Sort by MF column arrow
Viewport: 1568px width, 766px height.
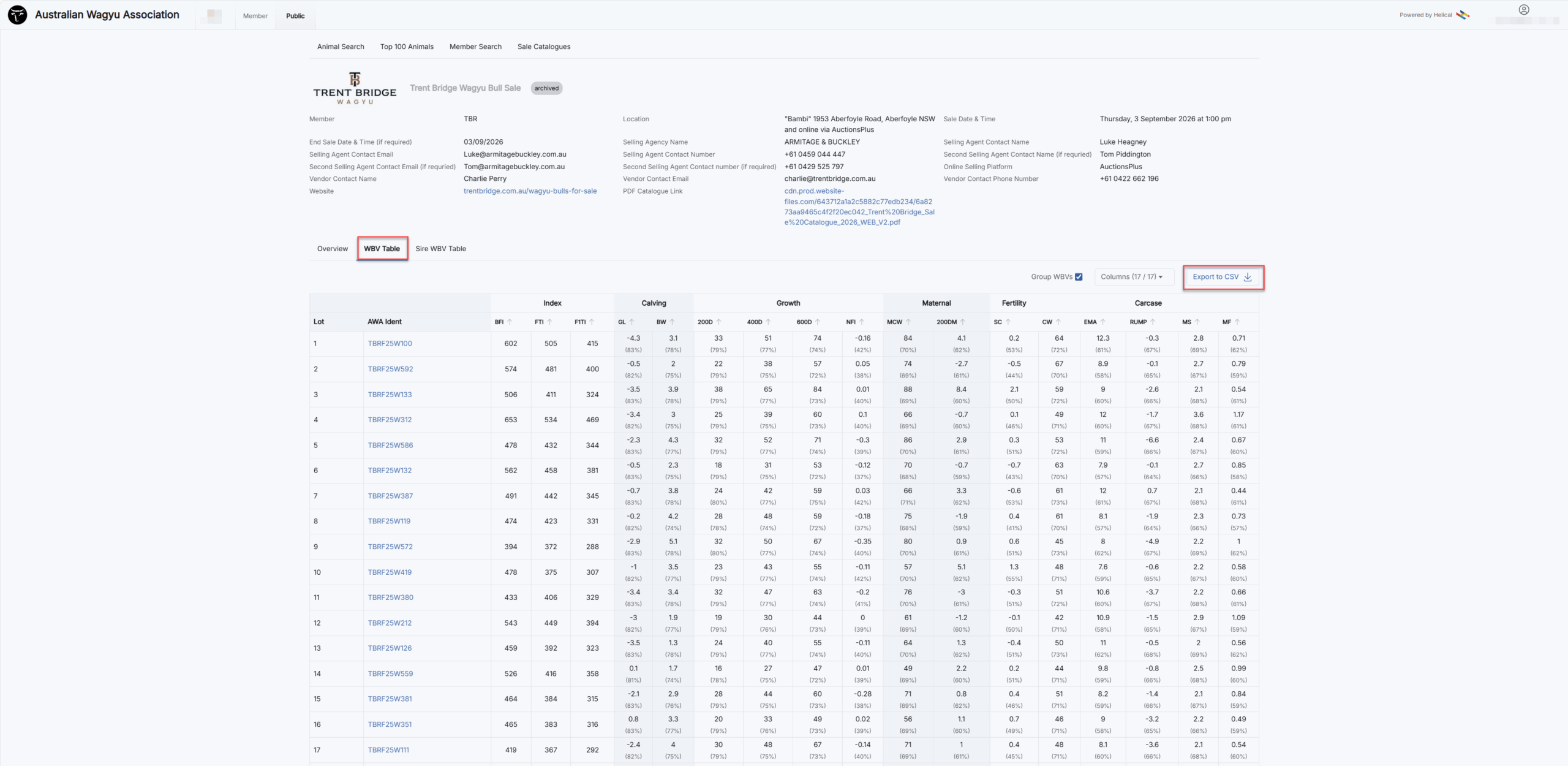coord(1237,322)
